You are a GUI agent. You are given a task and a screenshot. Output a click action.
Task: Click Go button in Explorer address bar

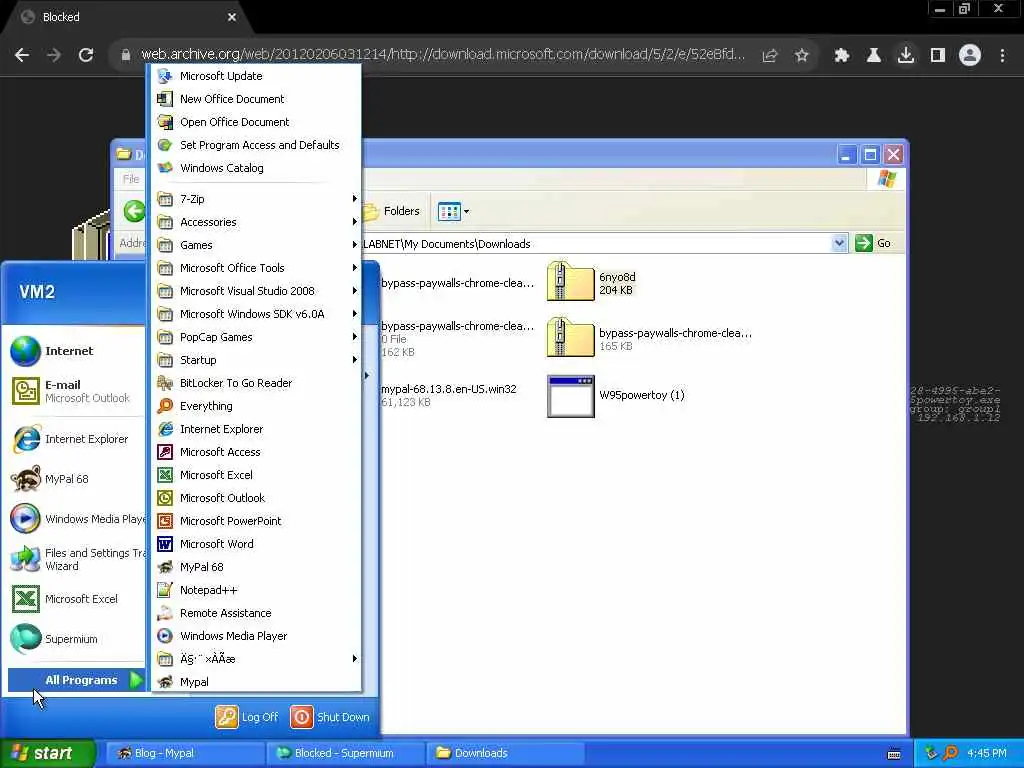873,243
